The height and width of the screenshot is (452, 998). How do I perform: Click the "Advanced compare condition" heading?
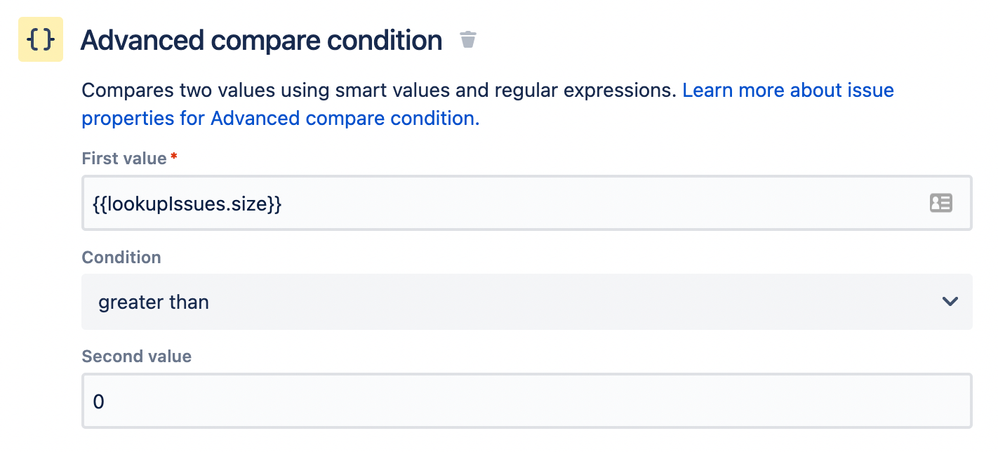(x=261, y=40)
